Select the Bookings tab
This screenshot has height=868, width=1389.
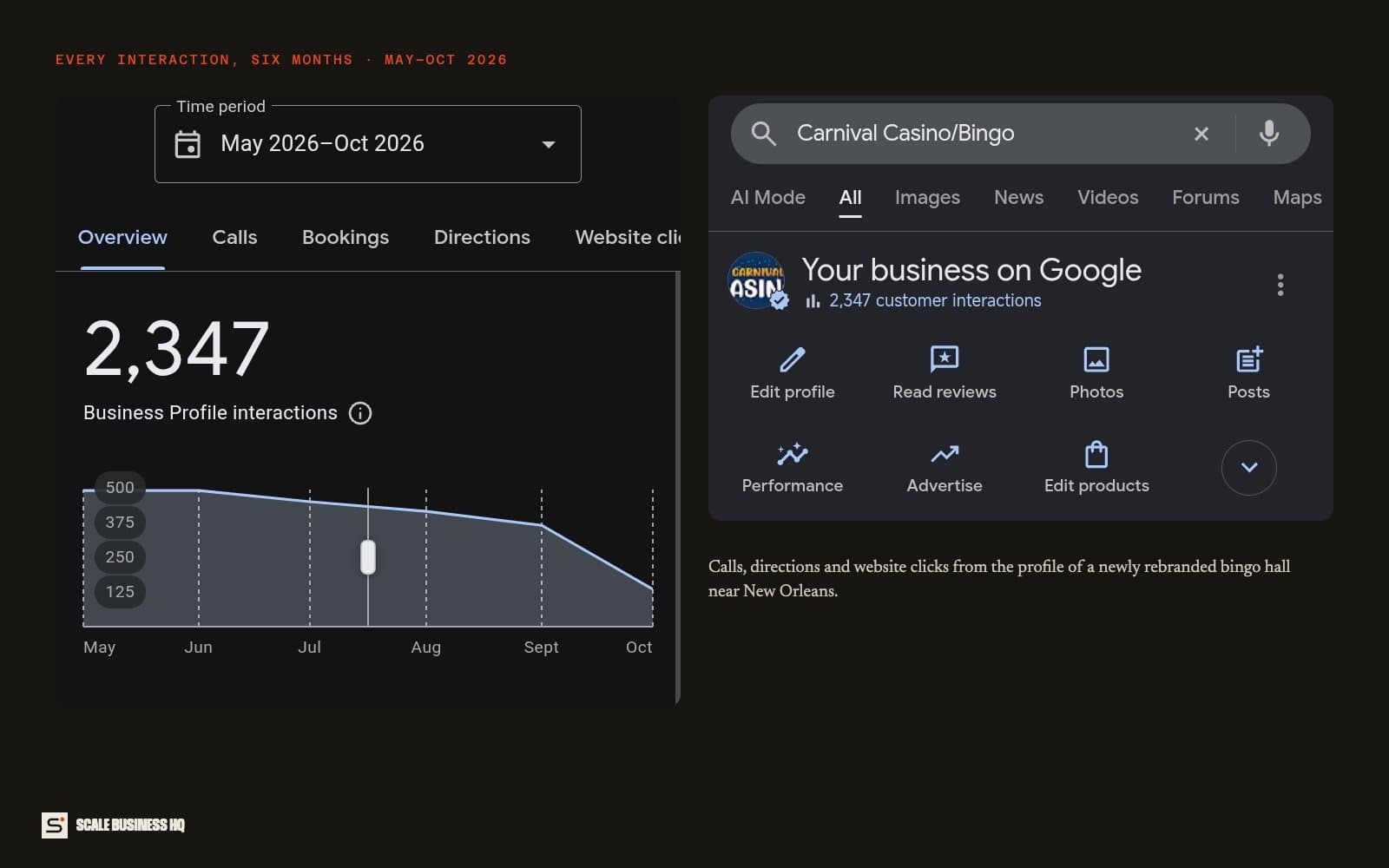(x=346, y=237)
